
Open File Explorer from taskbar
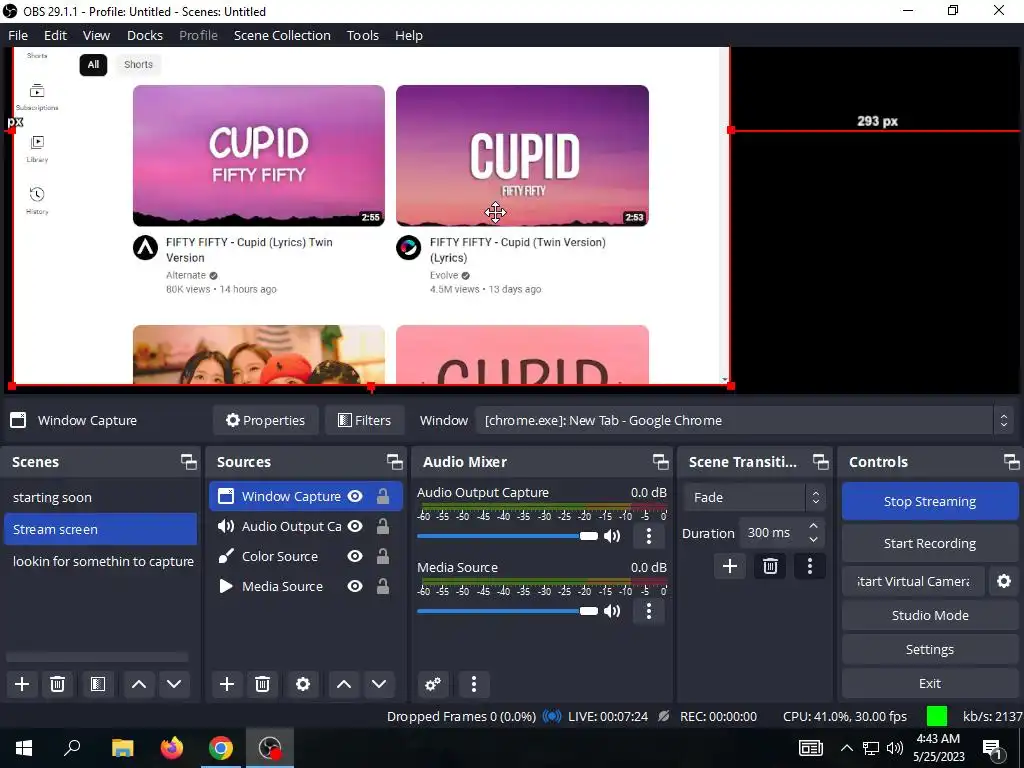pos(122,748)
